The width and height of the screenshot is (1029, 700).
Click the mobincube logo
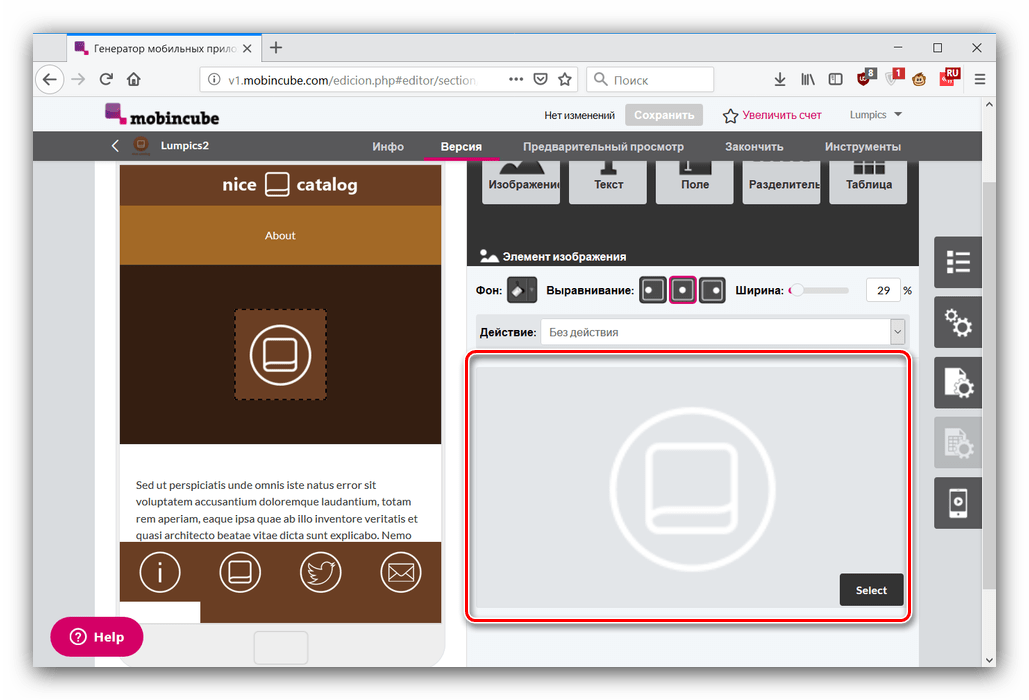point(162,115)
